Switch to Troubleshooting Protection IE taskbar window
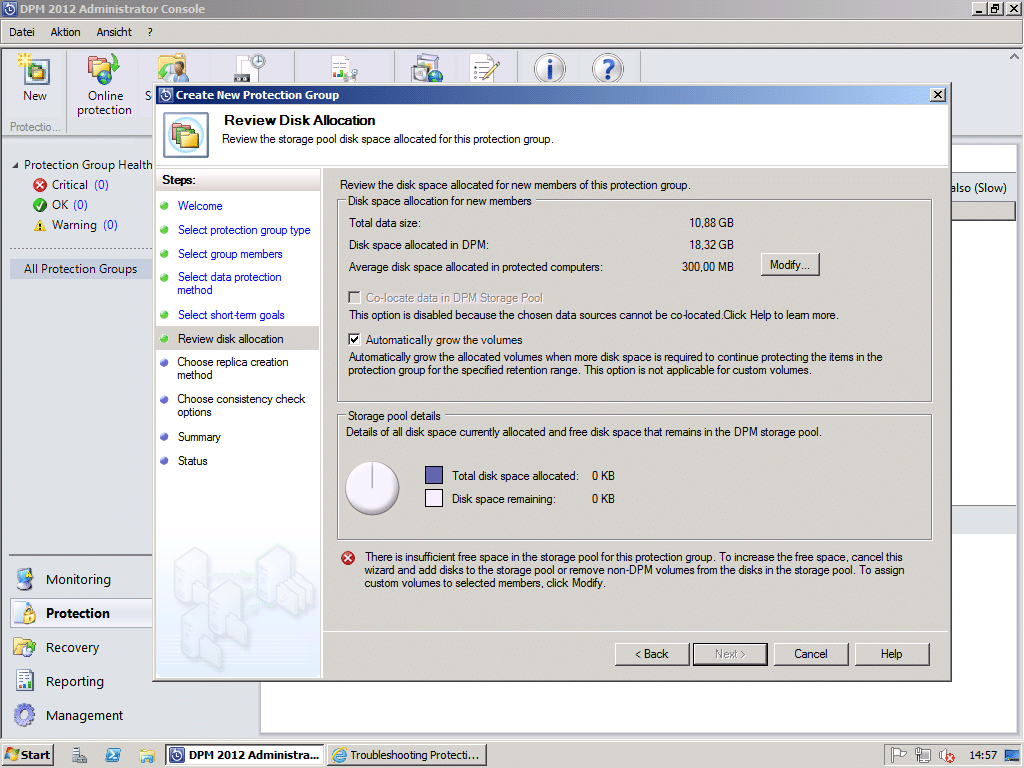 (407, 755)
